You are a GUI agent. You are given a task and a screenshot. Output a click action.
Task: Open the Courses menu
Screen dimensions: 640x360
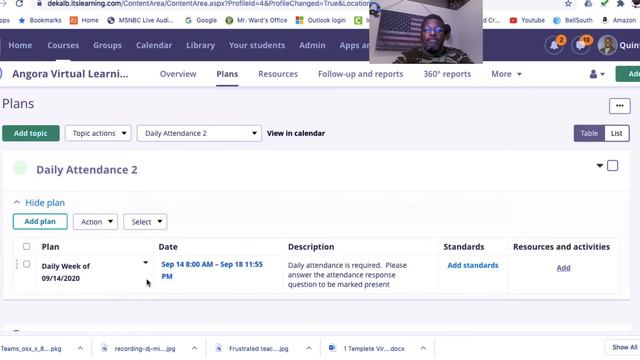tap(63, 45)
